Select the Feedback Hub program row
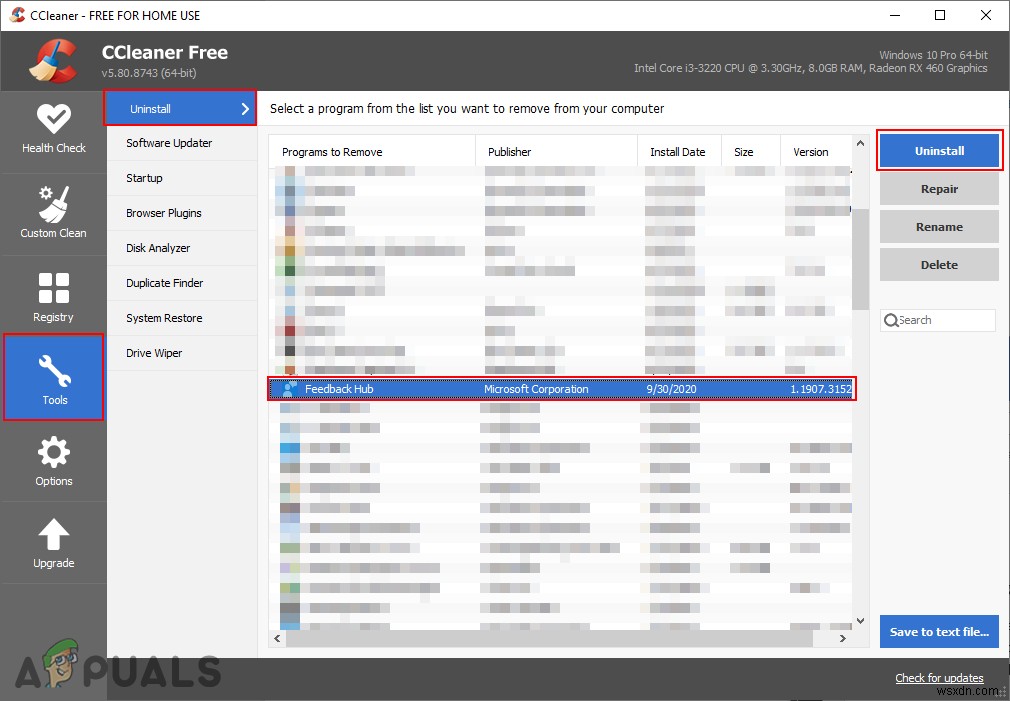Viewport: 1010px width, 701px height. [561, 389]
